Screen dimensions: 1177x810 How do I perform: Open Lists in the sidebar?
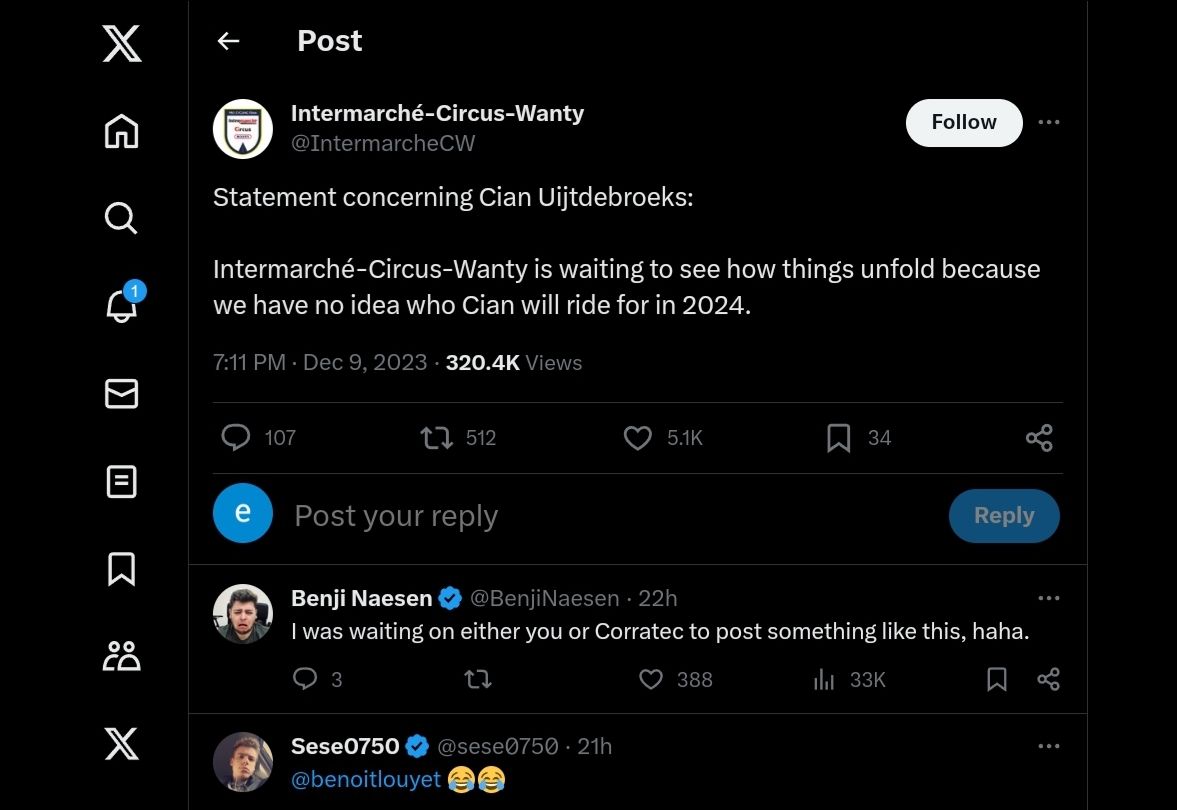(x=121, y=482)
